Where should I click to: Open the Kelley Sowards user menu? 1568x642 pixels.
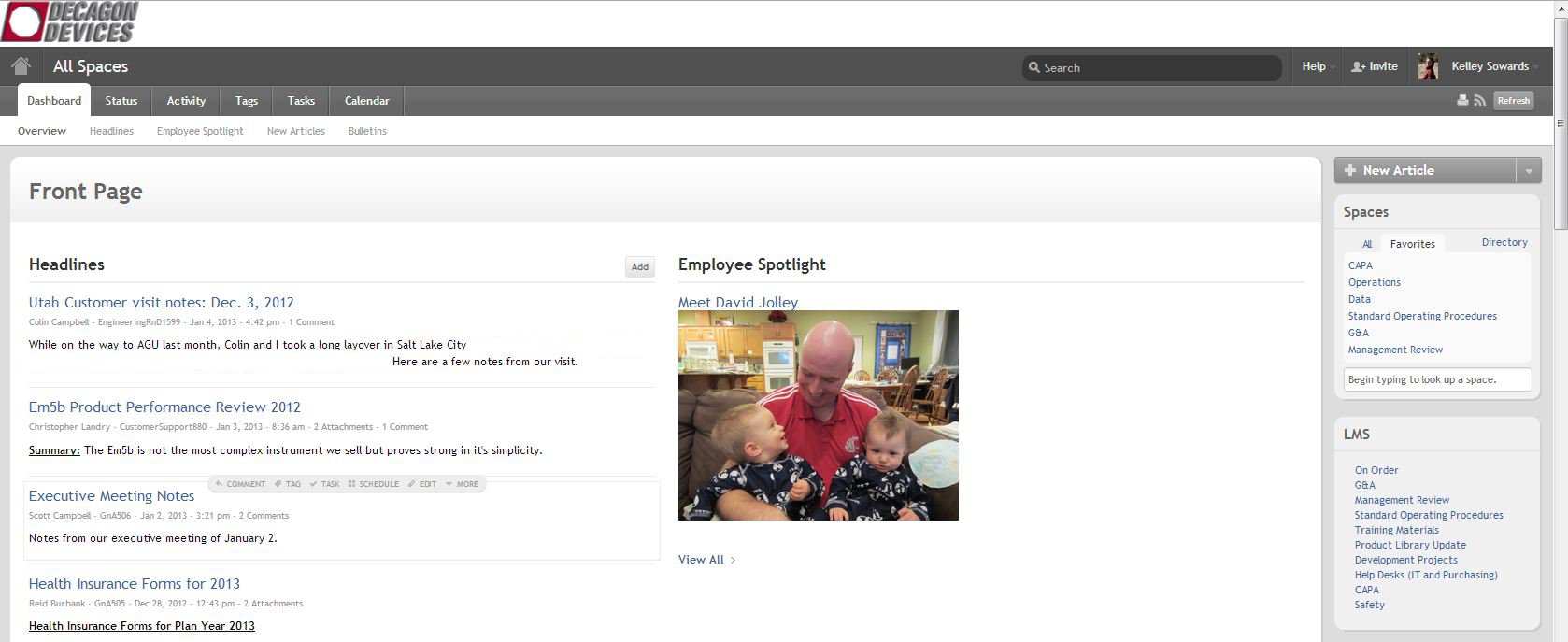tap(1493, 66)
